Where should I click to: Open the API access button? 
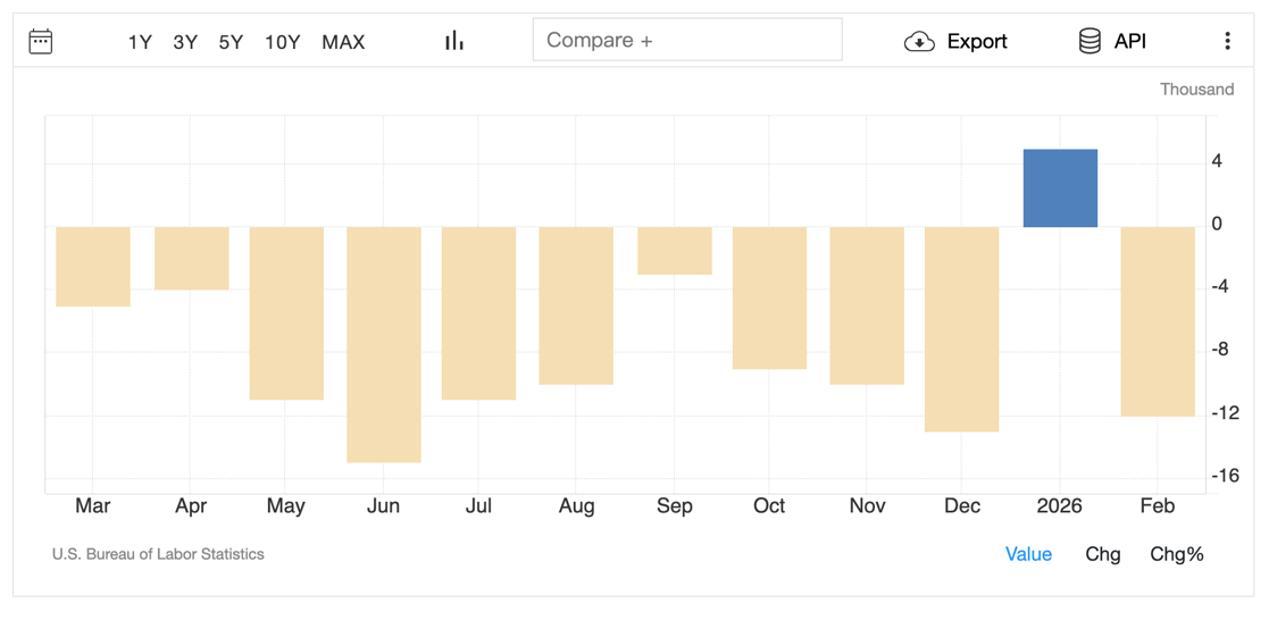point(1130,41)
